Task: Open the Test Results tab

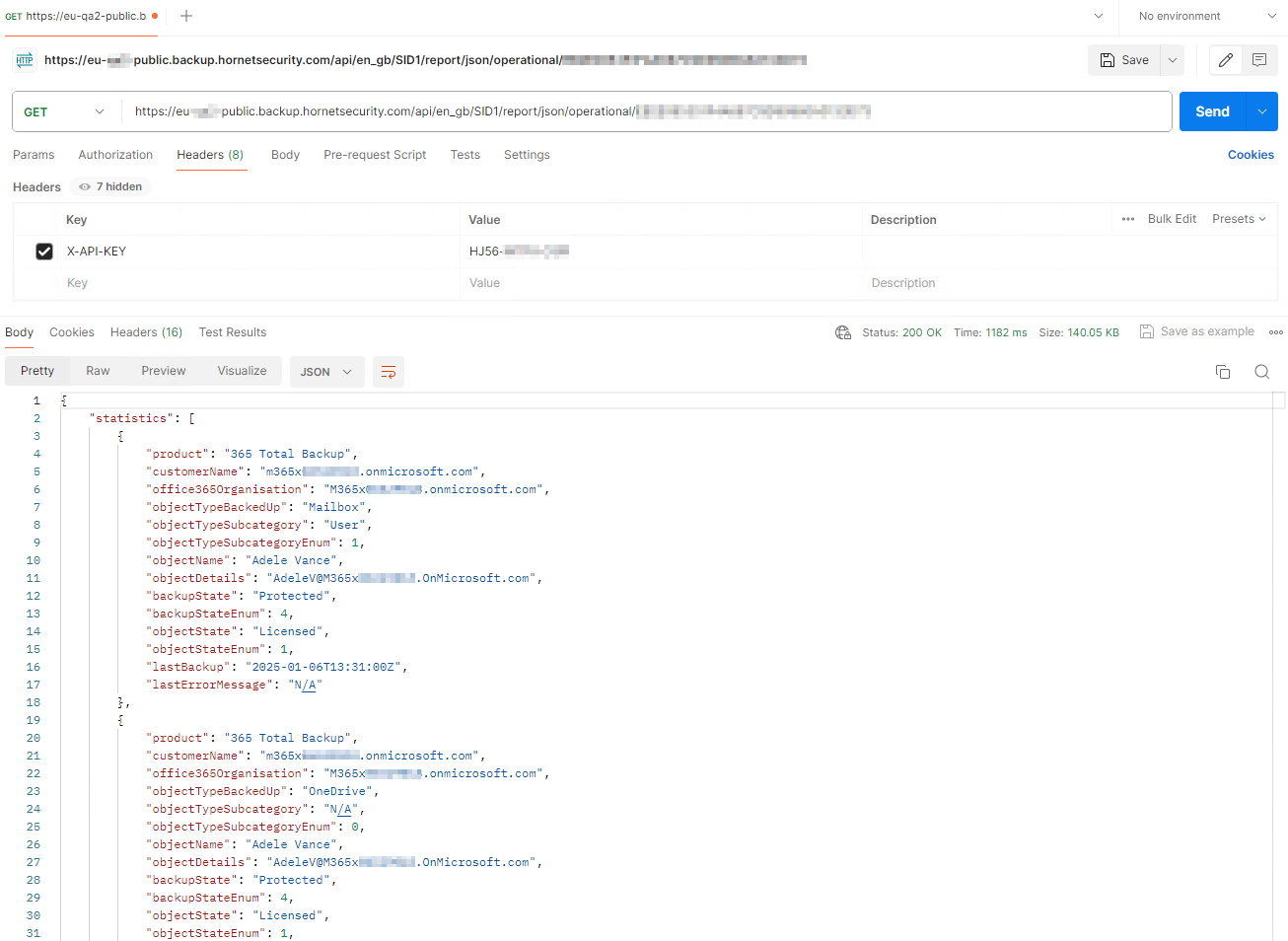Action: [233, 332]
